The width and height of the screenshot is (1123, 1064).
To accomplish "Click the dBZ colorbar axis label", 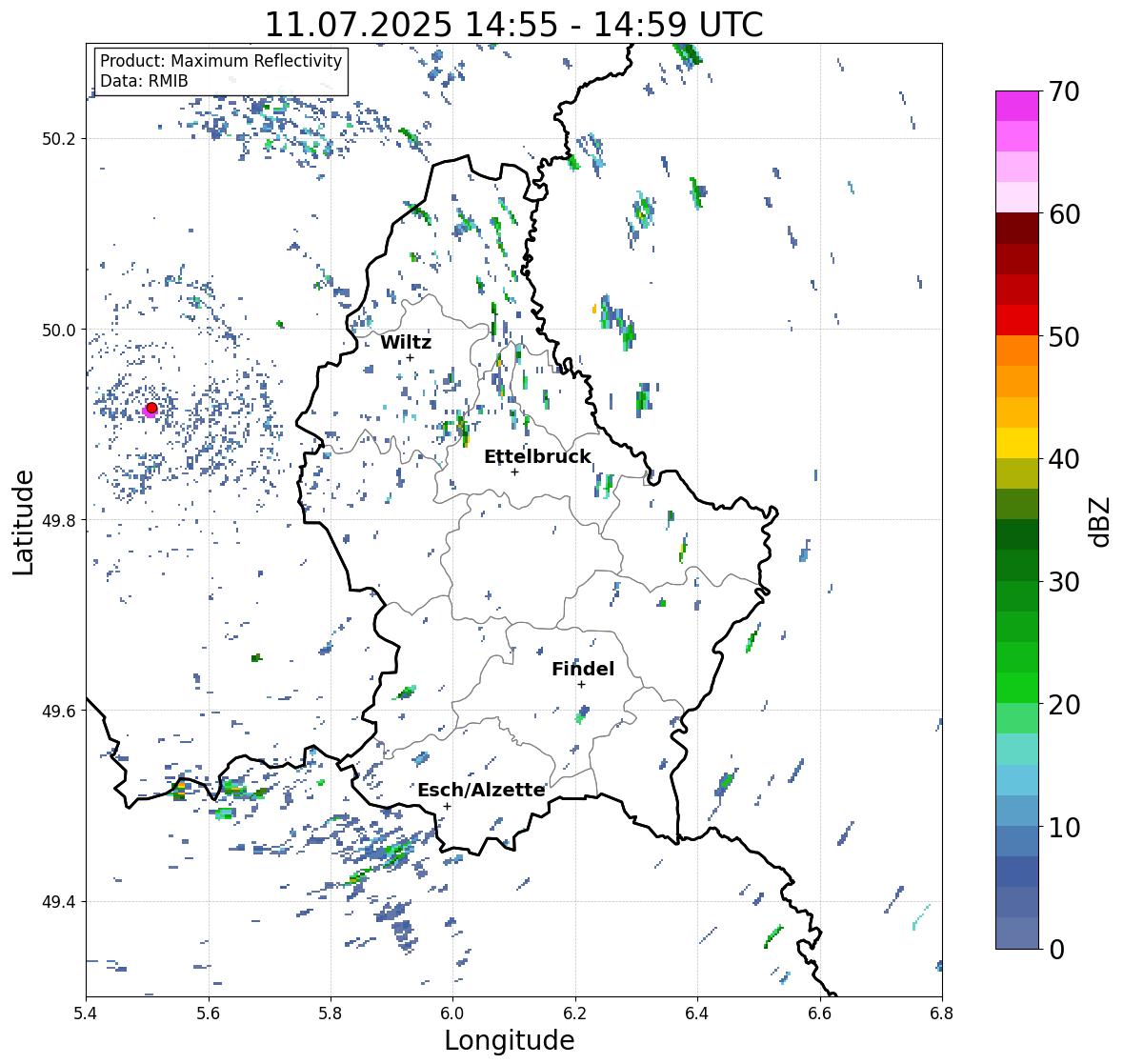I will [x=1101, y=521].
